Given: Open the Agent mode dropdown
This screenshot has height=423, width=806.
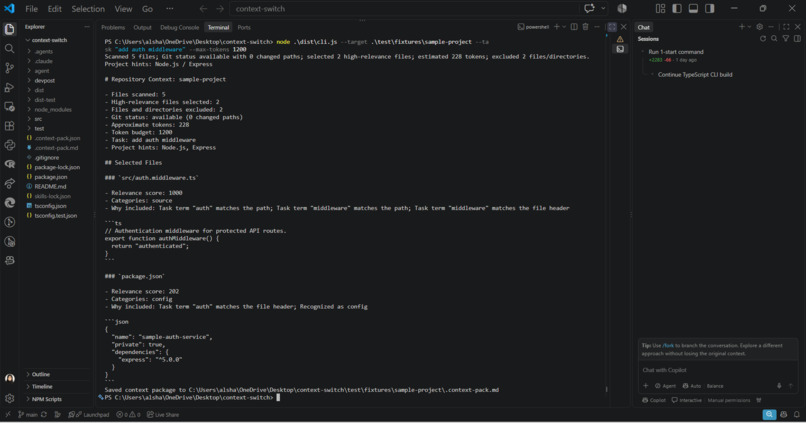Looking at the screenshot, I should (x=666, y=385).
